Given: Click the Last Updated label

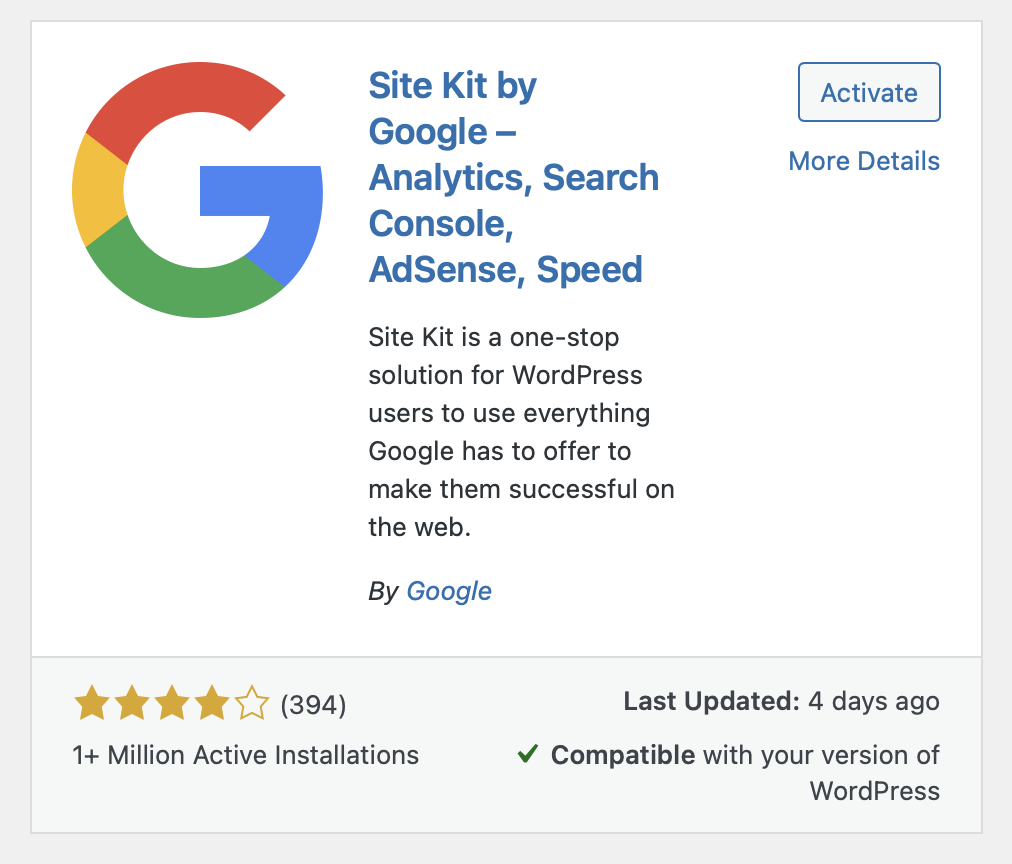Looking at the screenshot, I should pos(711,702).
